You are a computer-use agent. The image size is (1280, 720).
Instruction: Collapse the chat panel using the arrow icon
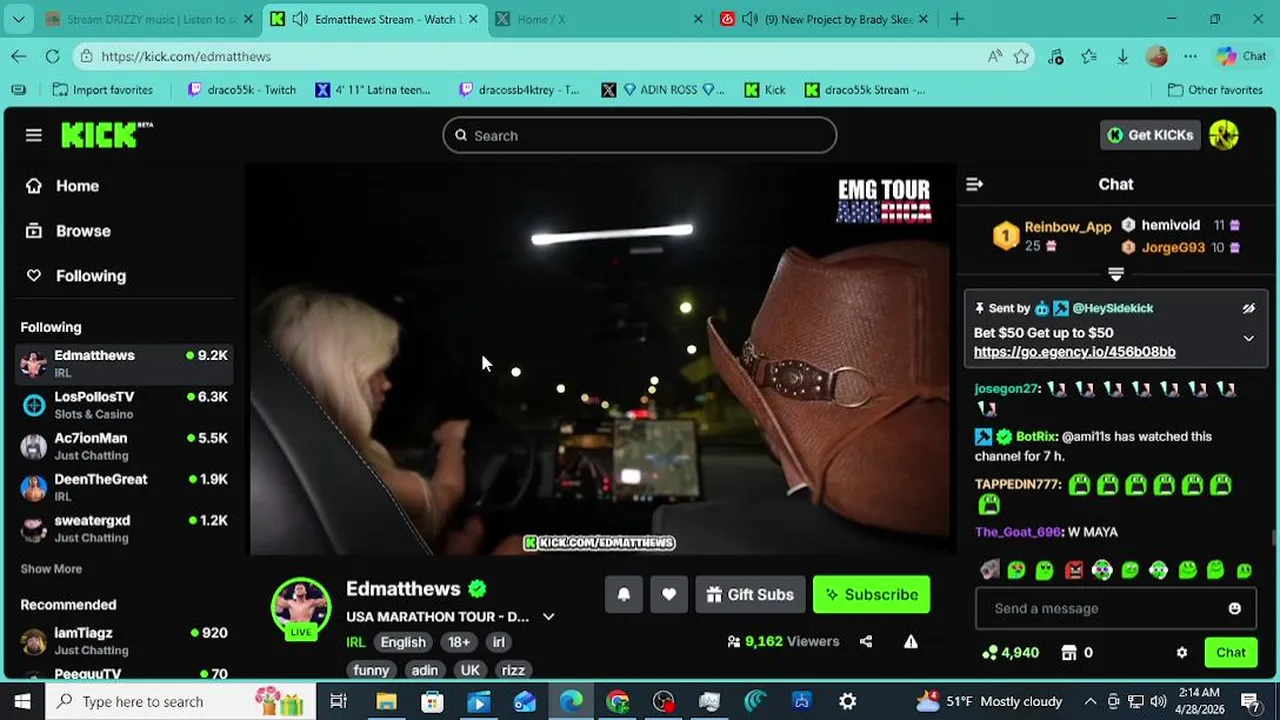975,184
